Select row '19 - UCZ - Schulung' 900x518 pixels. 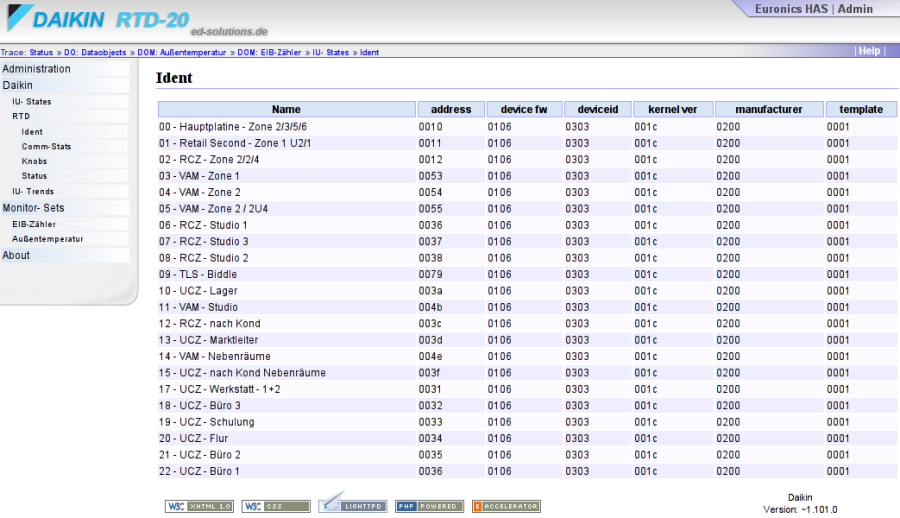coord(527,422)
